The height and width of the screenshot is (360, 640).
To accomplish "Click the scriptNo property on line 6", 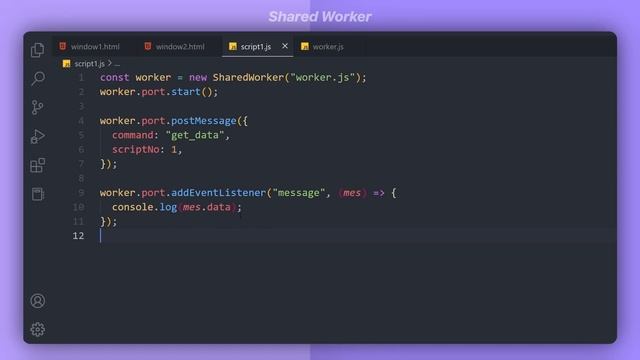I will [x=136, y=149].
